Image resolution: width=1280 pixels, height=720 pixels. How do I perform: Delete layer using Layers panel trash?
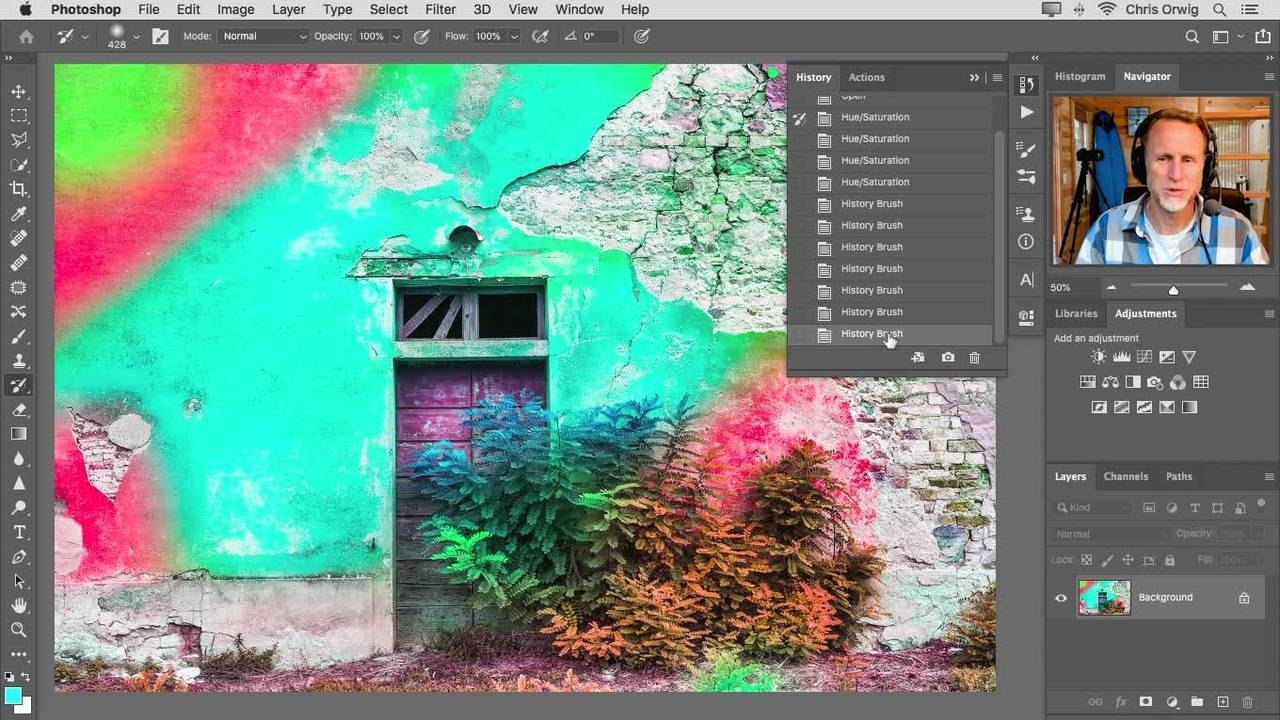pos(1249,702)
